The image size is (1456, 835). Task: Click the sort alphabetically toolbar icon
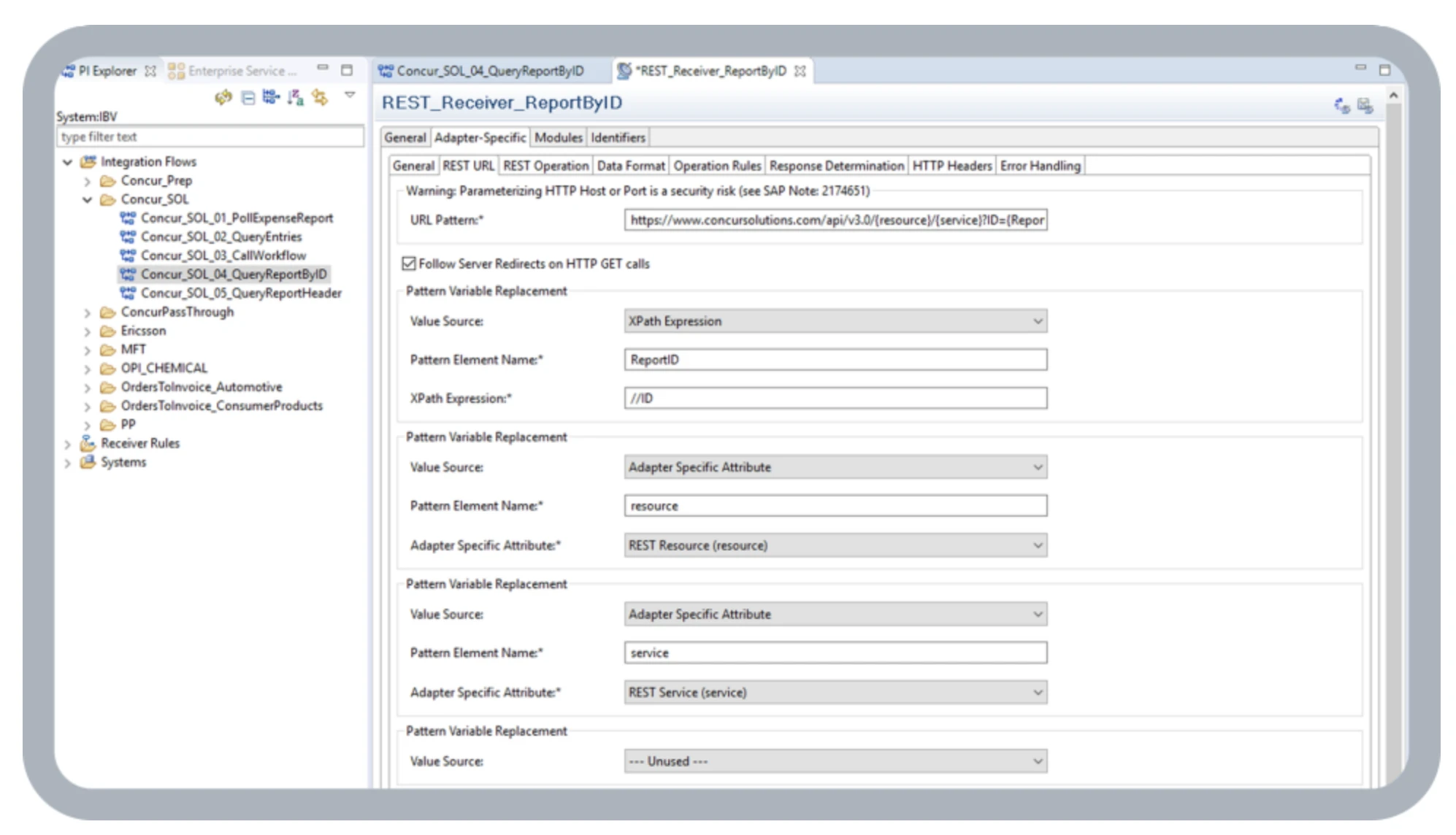295,97
